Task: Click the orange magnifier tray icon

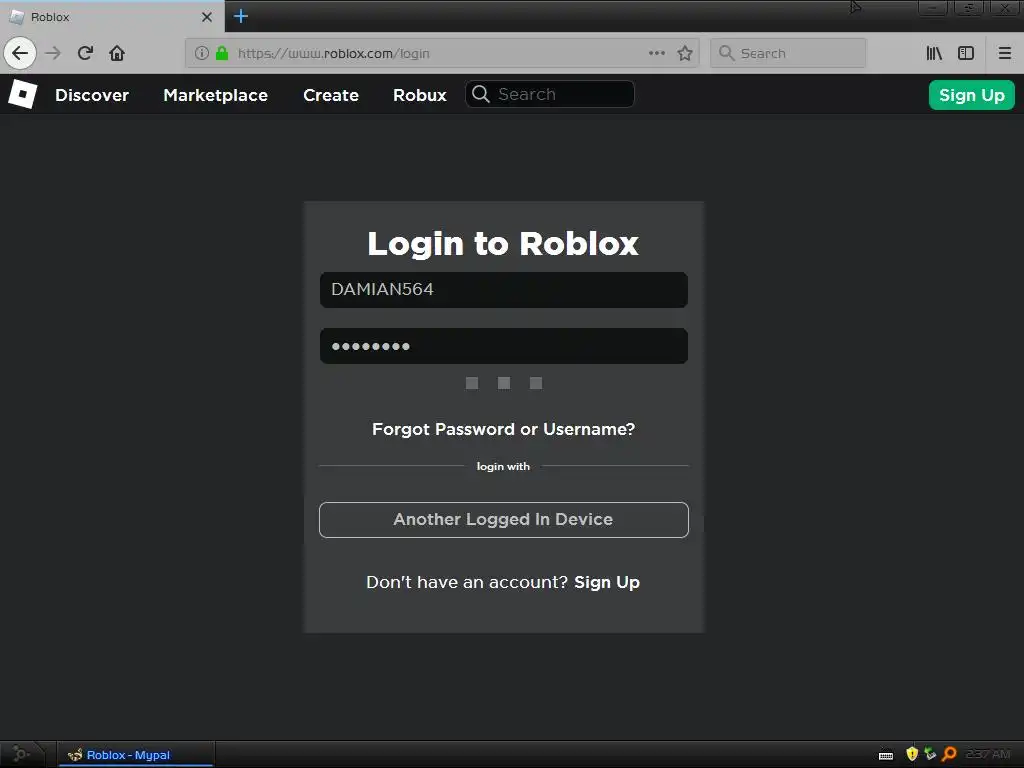Action: pyautogui.click(x=950, y=754)
